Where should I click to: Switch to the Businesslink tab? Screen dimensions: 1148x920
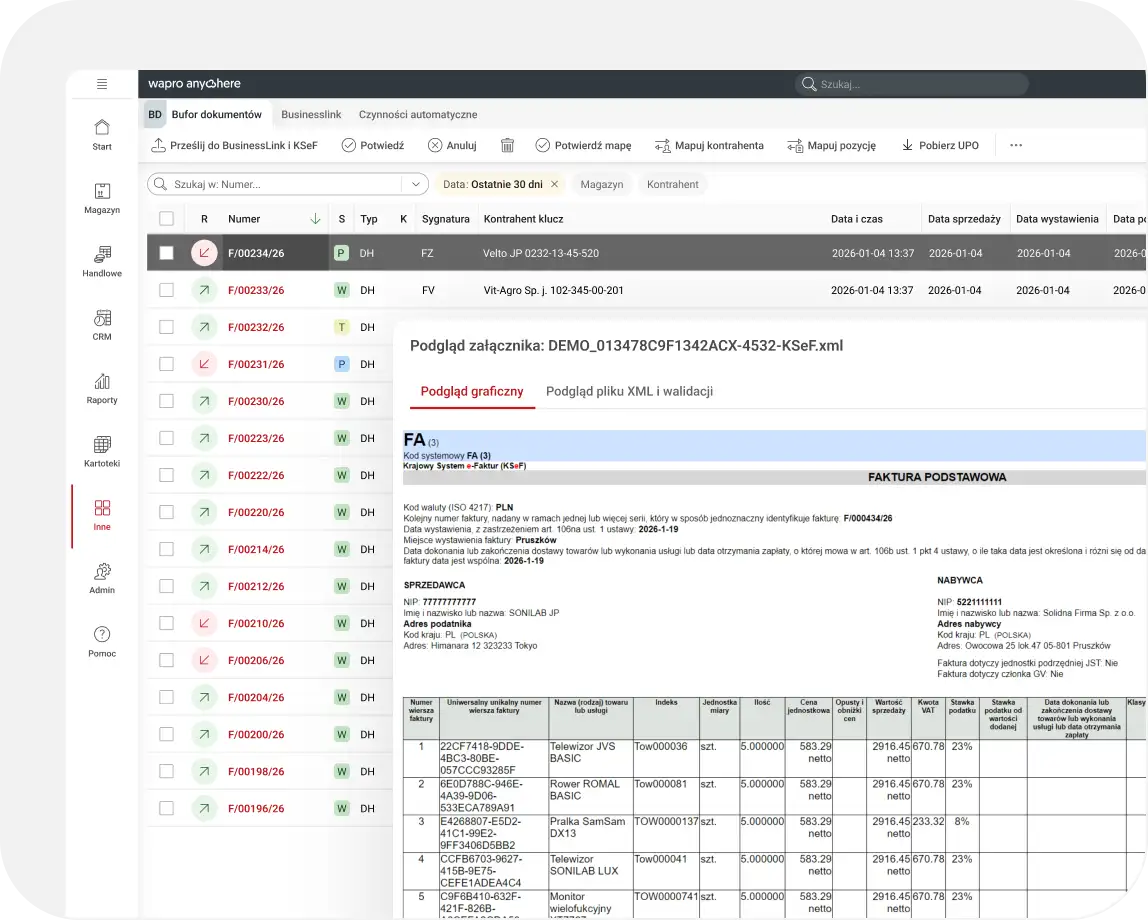[311, 115]
